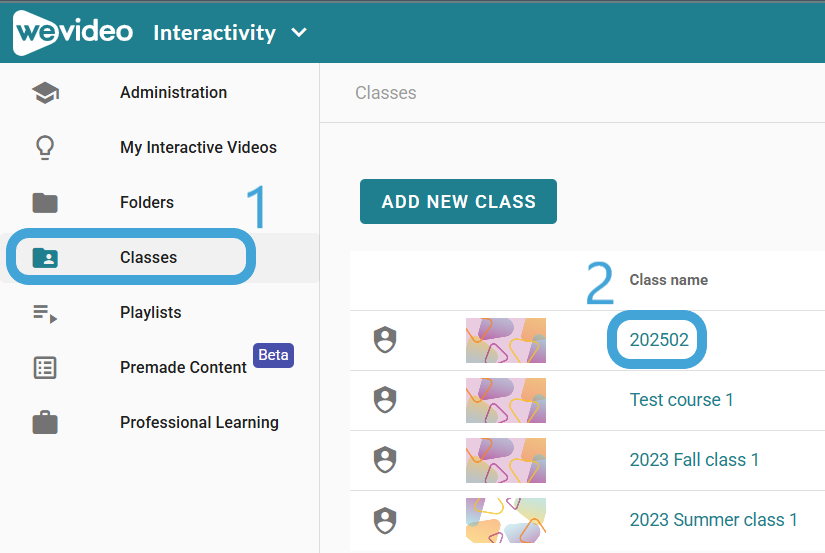Screen dimensions: 825x553
Task: Click the thumbnail of 2023 Summer class 1
Action: 506,520
